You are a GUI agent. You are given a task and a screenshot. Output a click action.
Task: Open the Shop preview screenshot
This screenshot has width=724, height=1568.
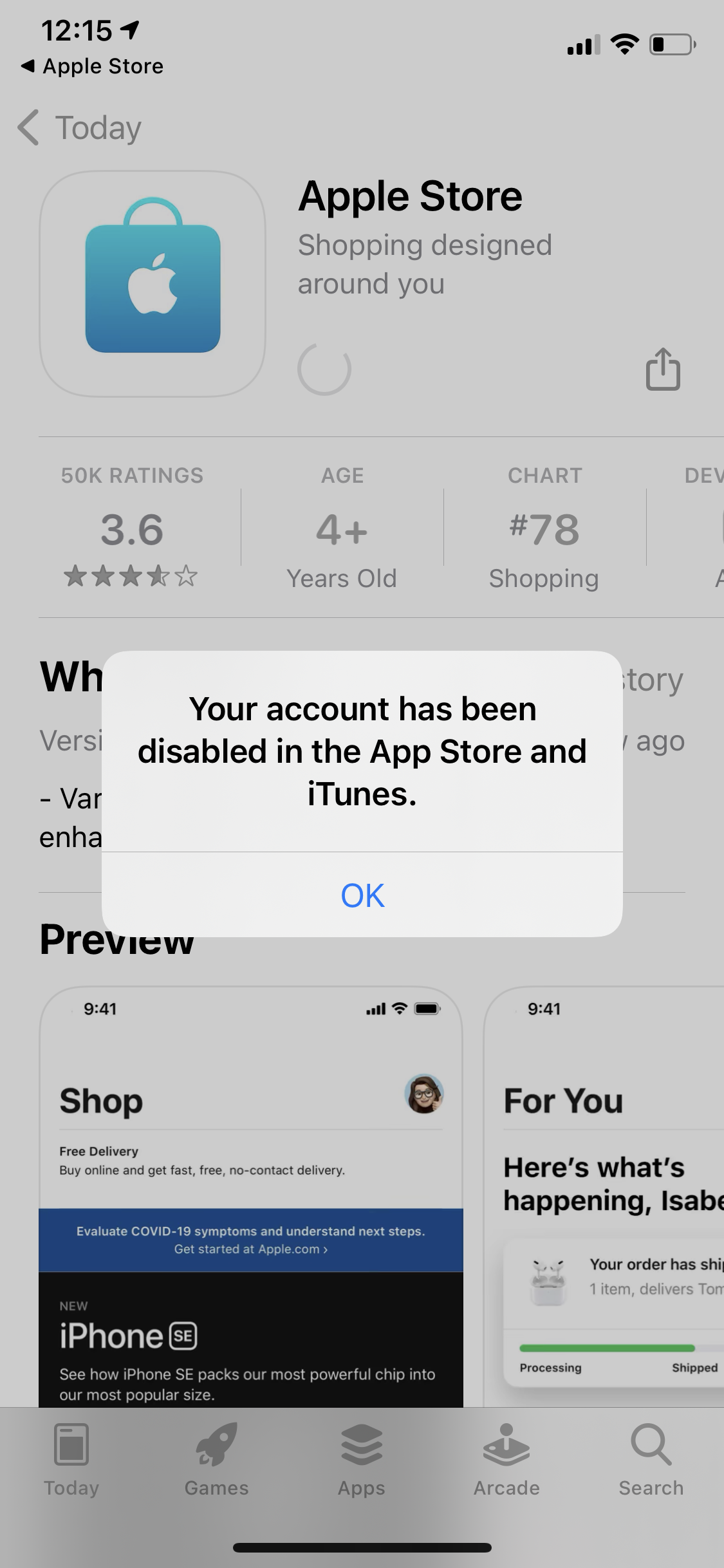(251, 1196)
